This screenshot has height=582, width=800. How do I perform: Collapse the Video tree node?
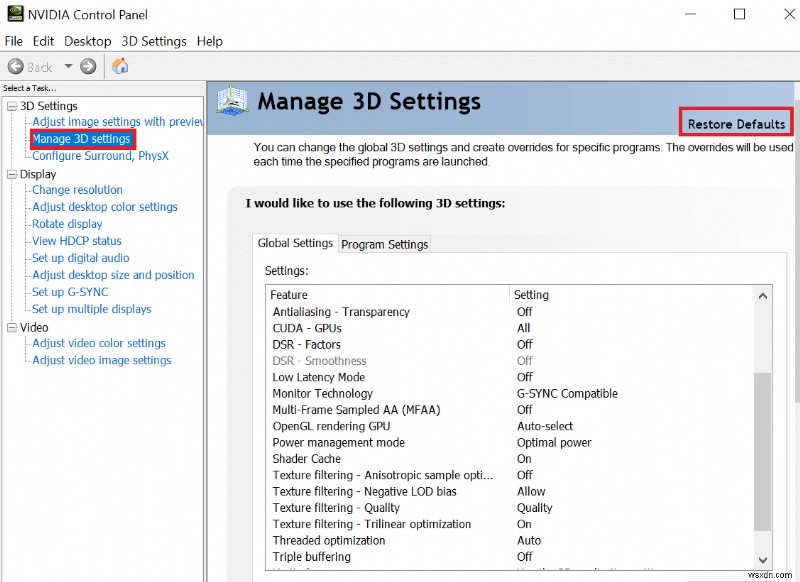click(x=12, y=327)
